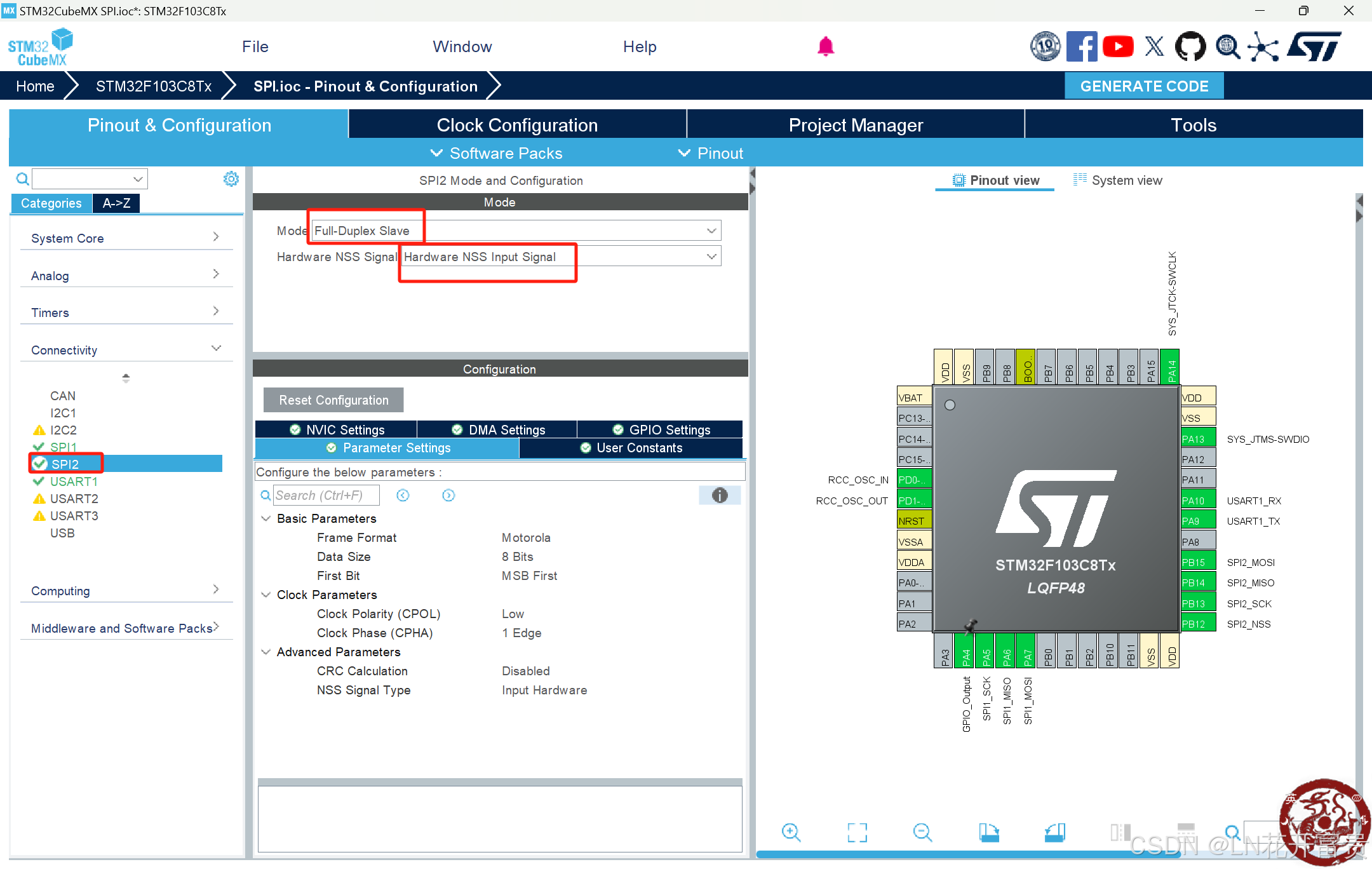Rotate the chip view clockwise
The width and height of the screenshot is (1372, 869).
coord(988,832)
